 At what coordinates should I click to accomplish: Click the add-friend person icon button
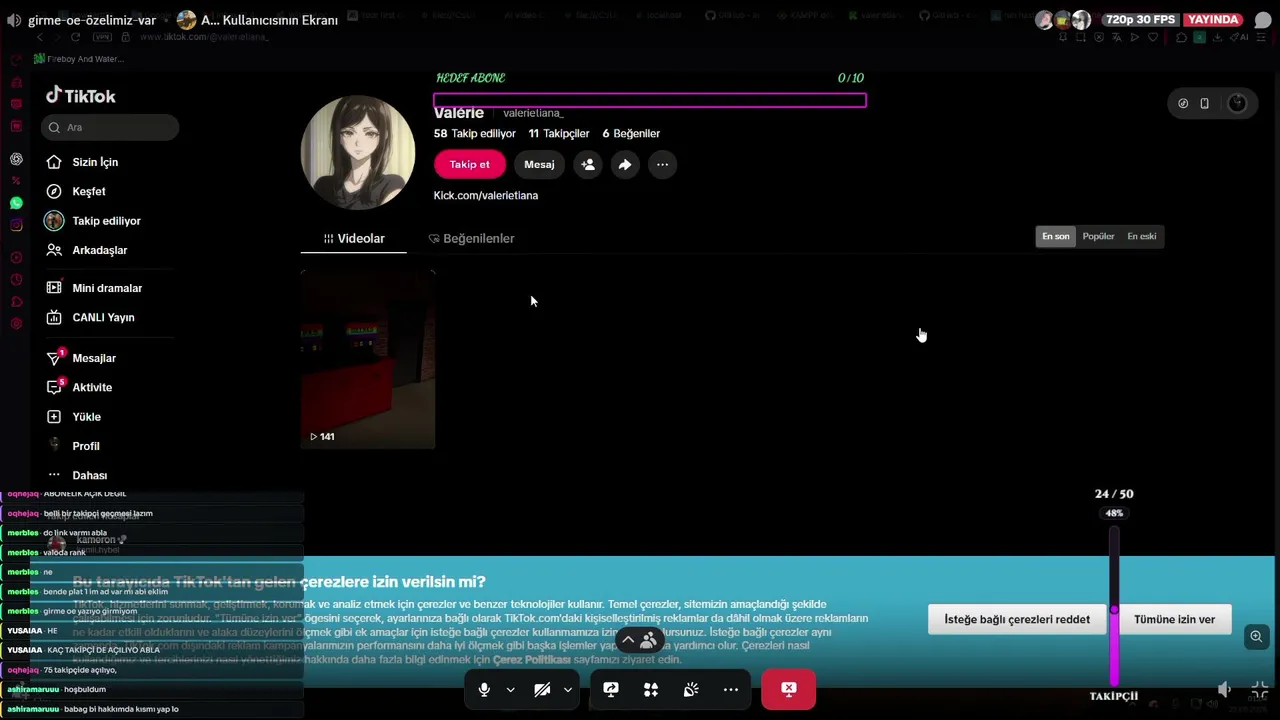[x=588, y=165]
